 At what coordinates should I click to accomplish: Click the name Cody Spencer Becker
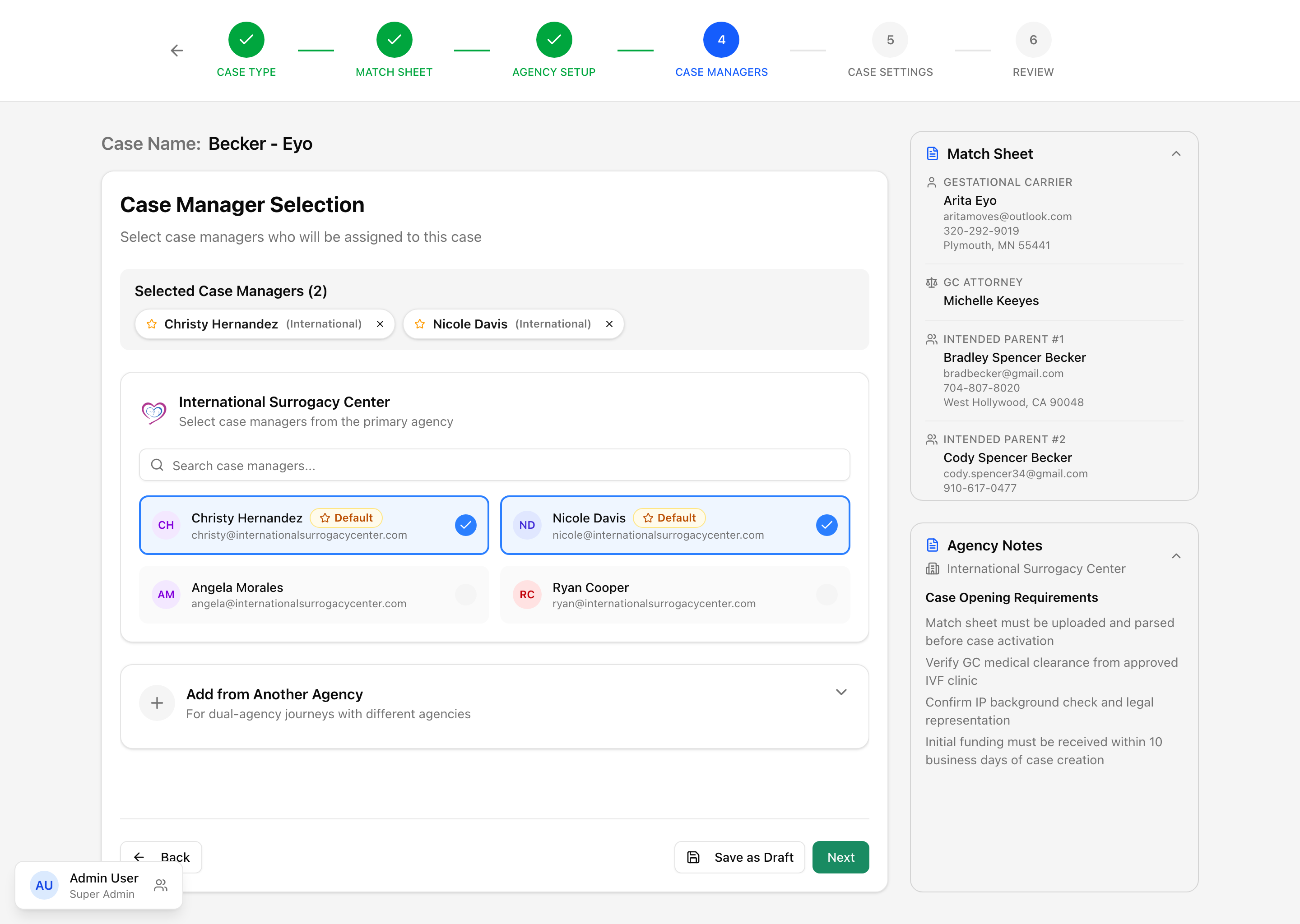(1007, 457)
